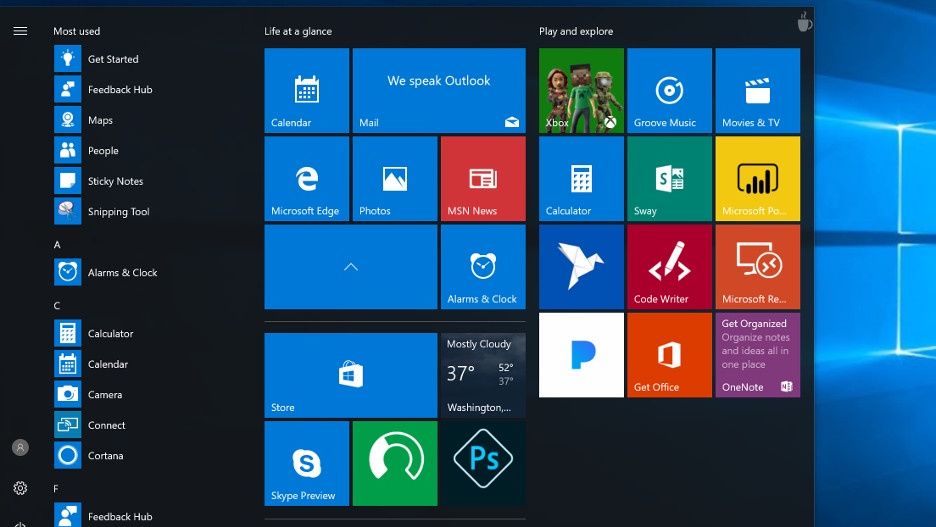
Task: Open Settings gear in the sidebar
Action: click(20, 488)
